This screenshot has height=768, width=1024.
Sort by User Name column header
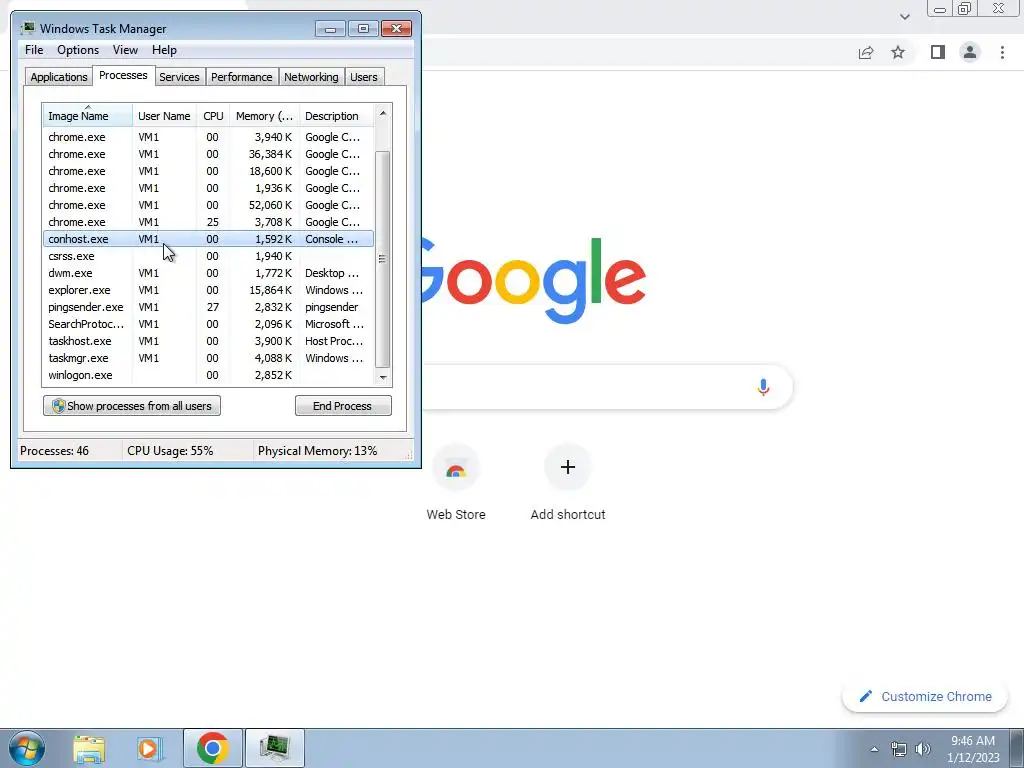pyautogui.click(x=164, y=116)
